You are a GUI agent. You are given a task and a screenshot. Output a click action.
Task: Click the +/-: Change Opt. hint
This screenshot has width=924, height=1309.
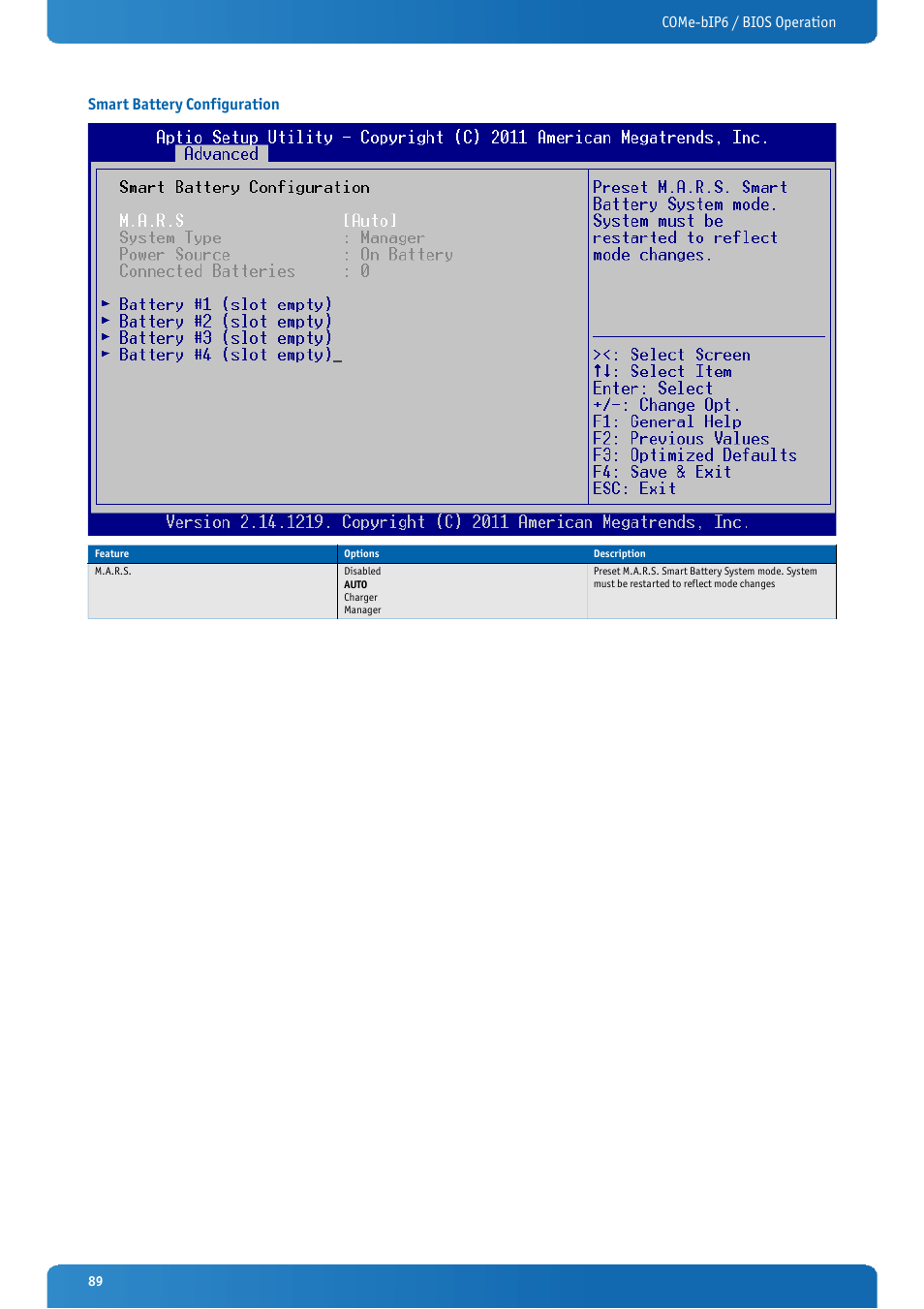click(666, 405)
